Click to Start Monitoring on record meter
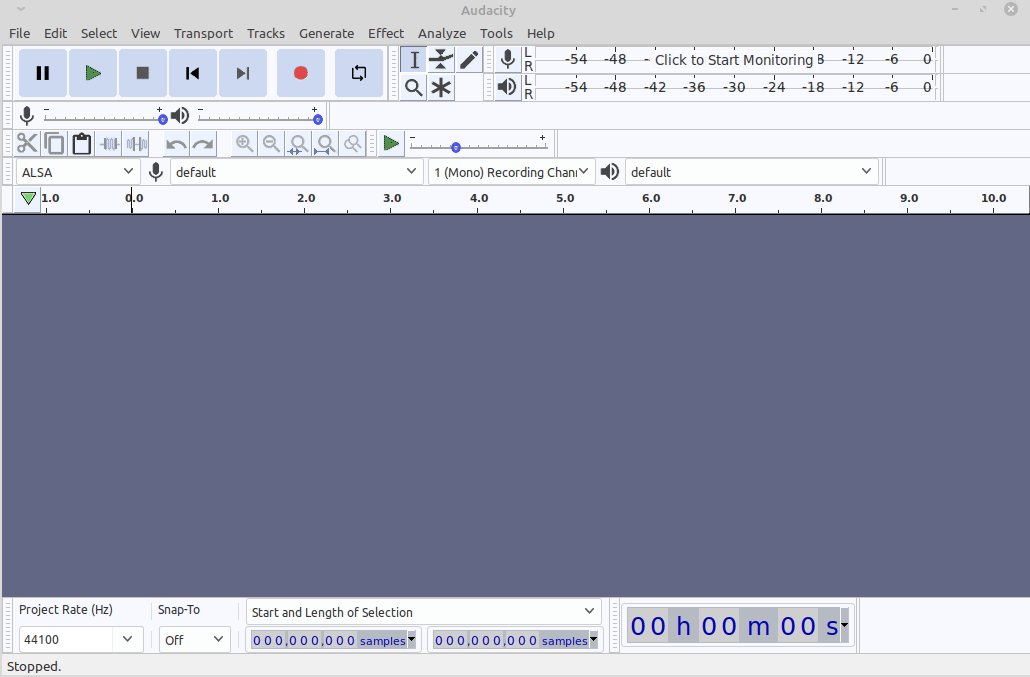Viewport: 1030px width, 677px height. 734,60
